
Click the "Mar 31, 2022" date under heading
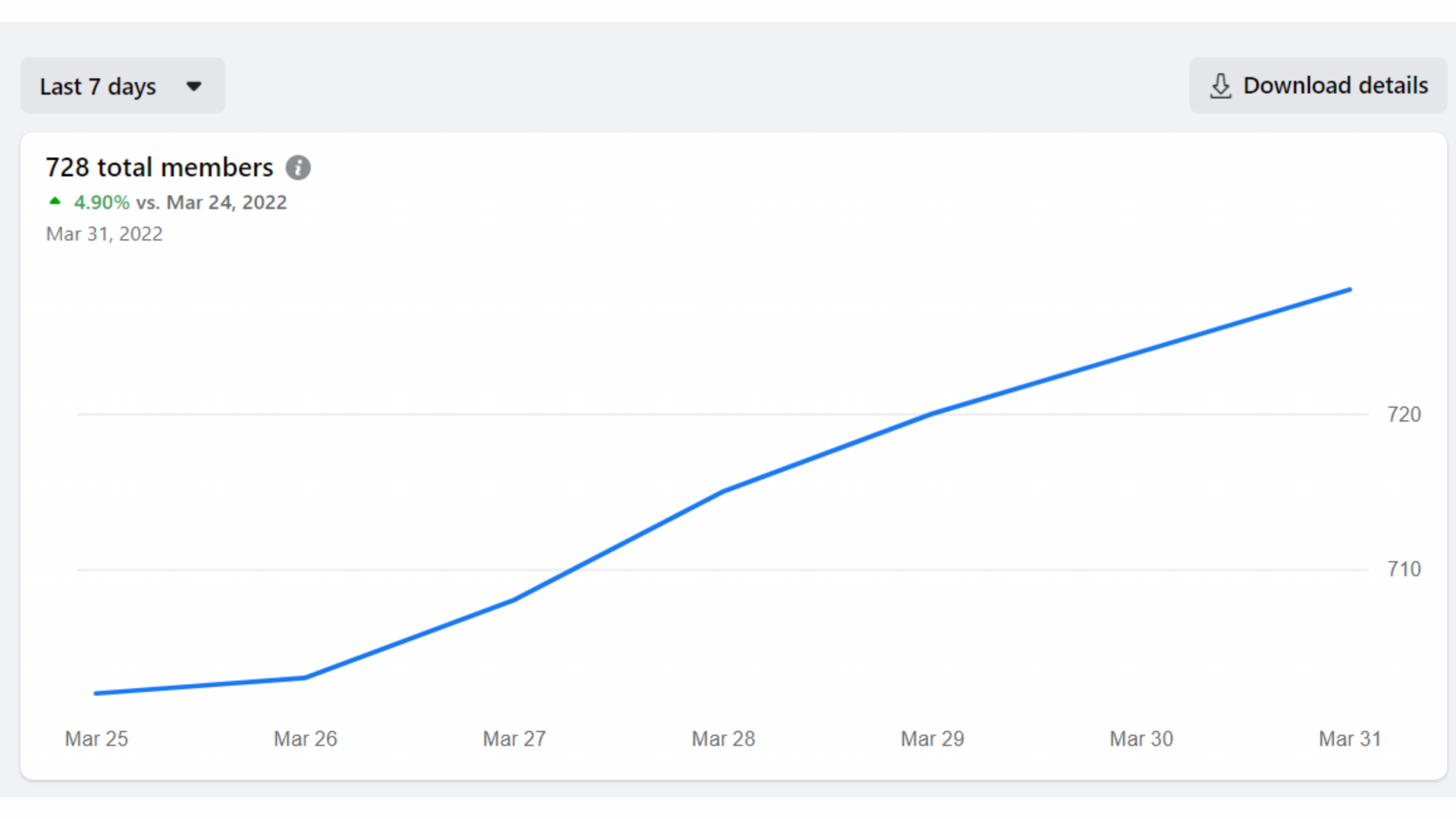point(105,234)
